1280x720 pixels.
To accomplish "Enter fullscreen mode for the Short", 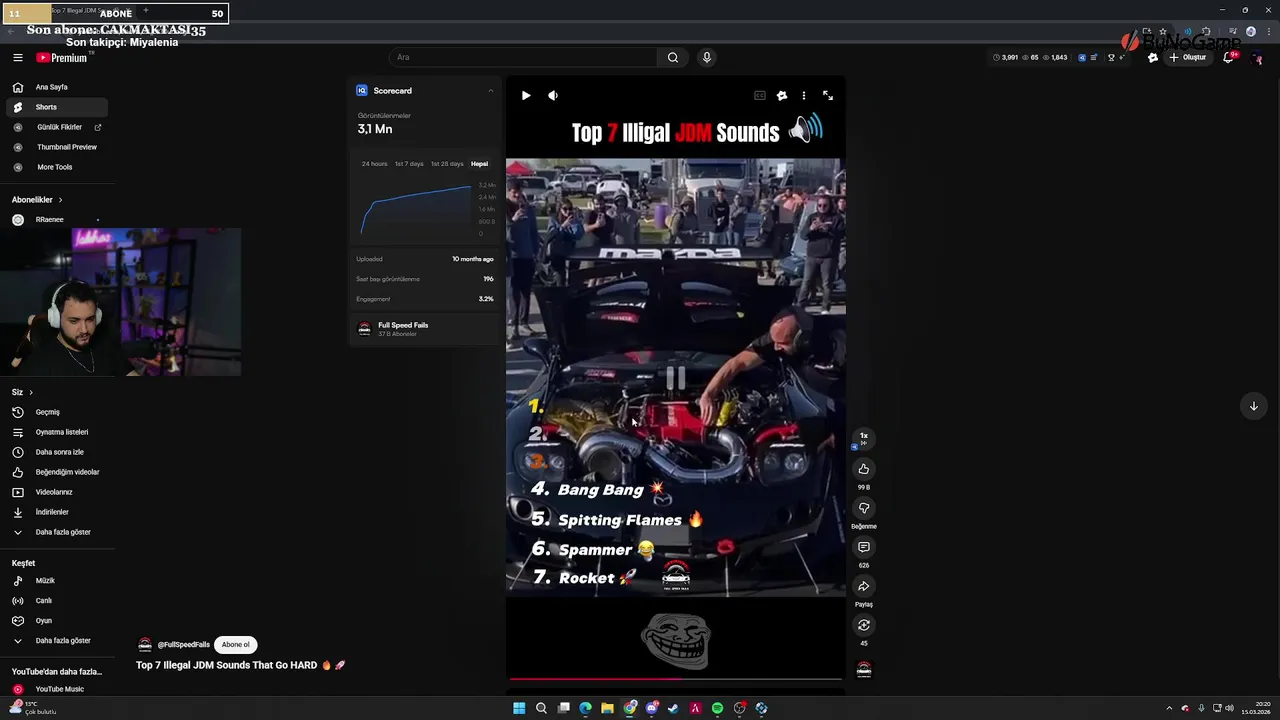I will click(828, 95).
